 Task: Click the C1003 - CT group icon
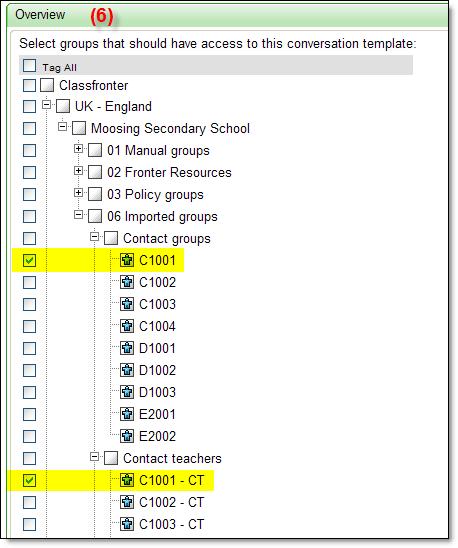tap(127, 524)
